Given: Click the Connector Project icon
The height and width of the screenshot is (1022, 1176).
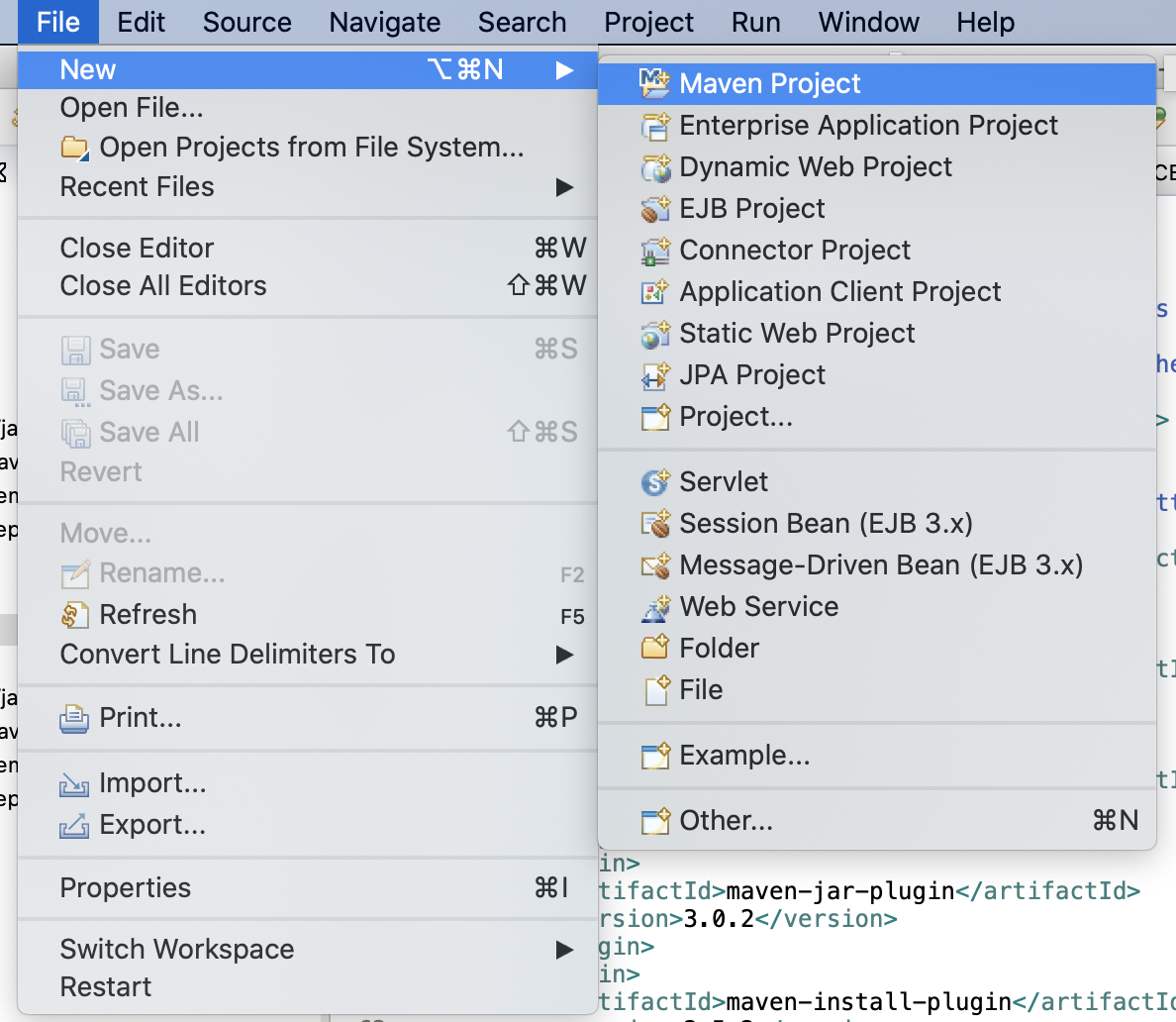Looking at the screenshot, I should pos(654,250).
